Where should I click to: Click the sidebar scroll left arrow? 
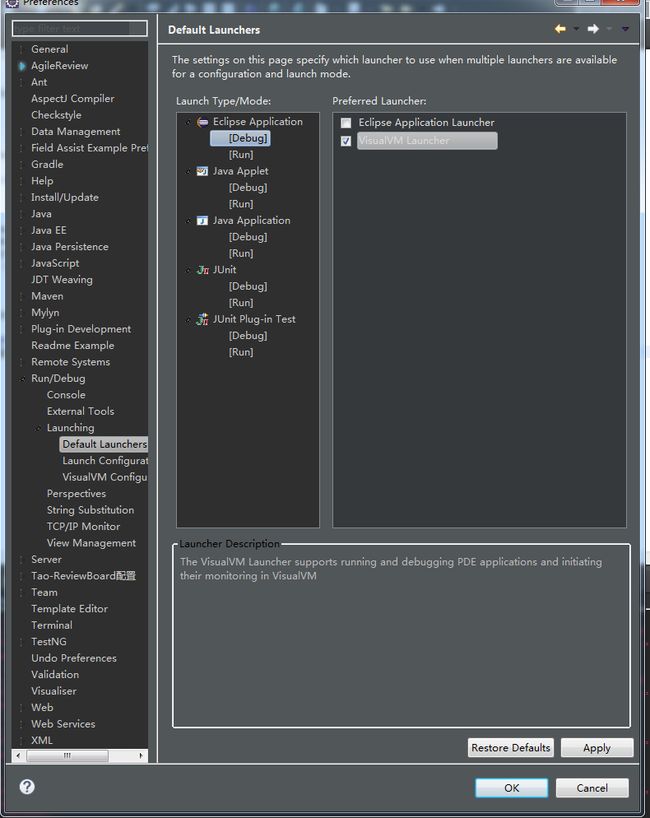[18, 755]
